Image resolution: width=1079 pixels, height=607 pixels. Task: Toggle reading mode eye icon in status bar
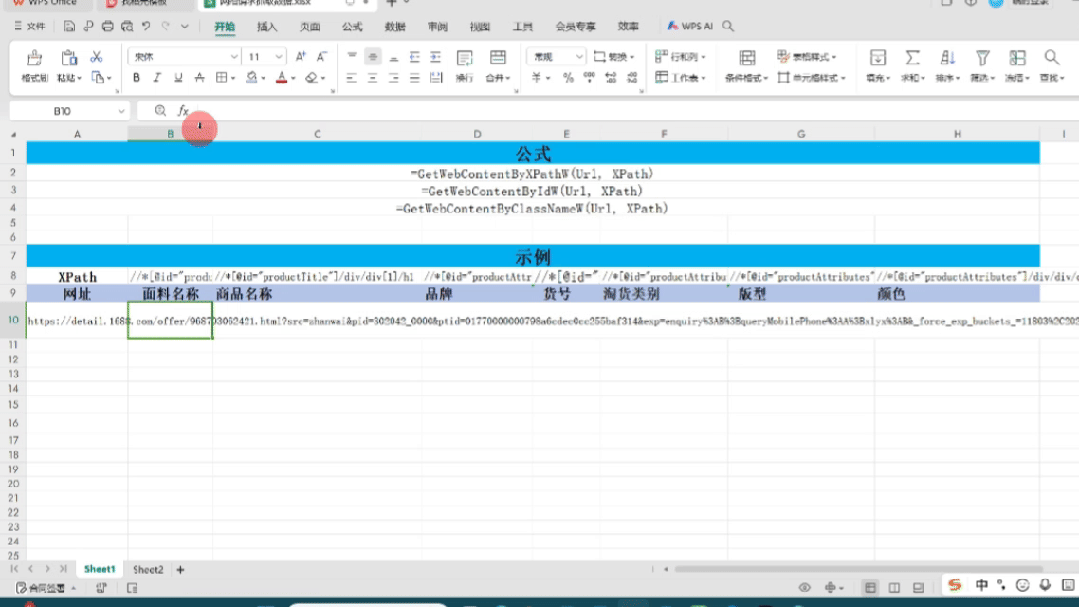pyautogui.click(x=804, y=588)
